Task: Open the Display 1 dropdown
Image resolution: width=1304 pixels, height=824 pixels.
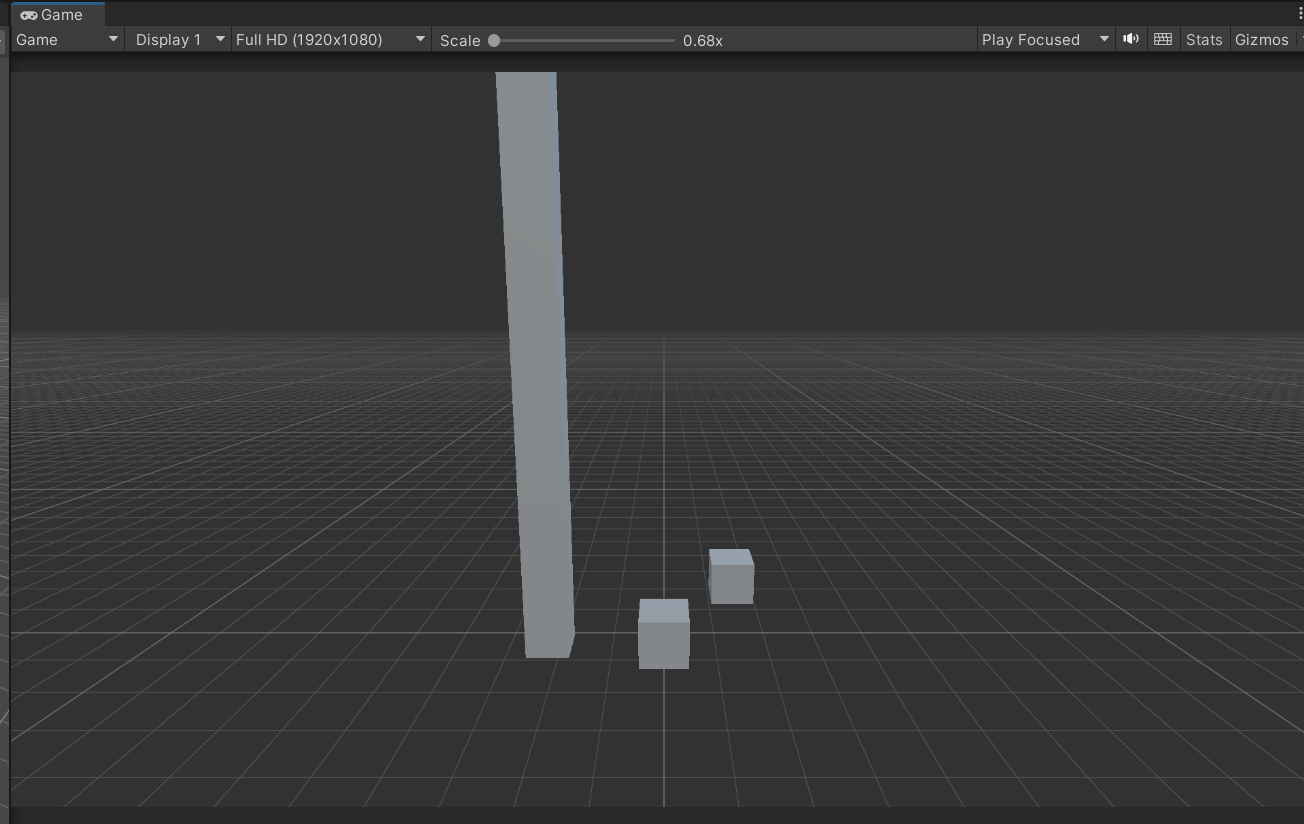Action: (178, 39)
